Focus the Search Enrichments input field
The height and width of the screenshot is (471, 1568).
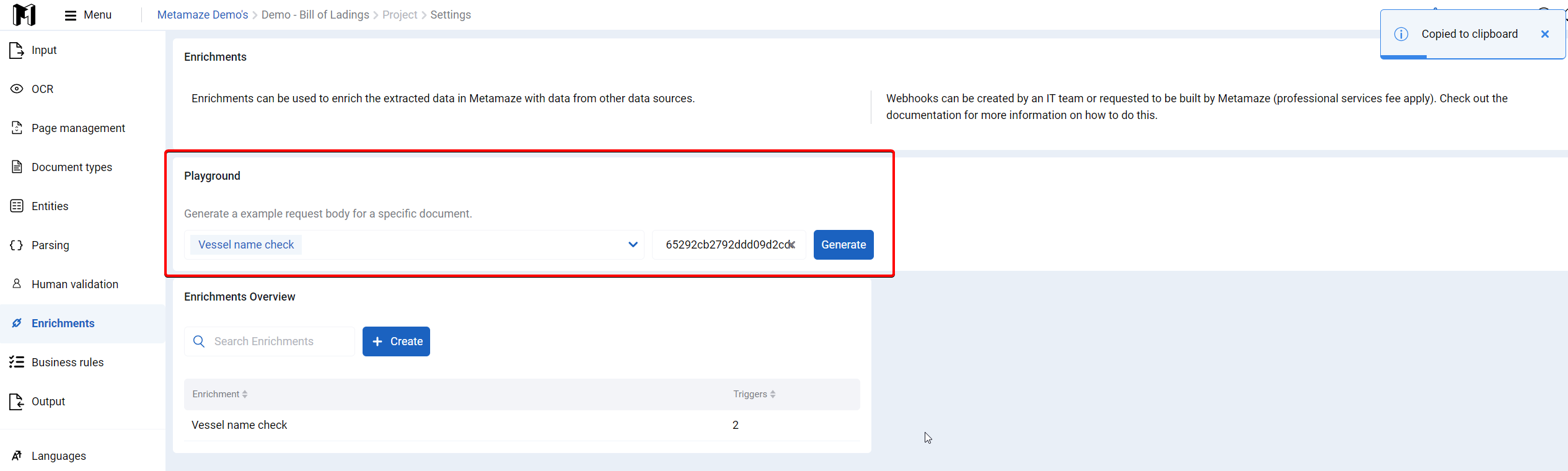tap(270, 341)
